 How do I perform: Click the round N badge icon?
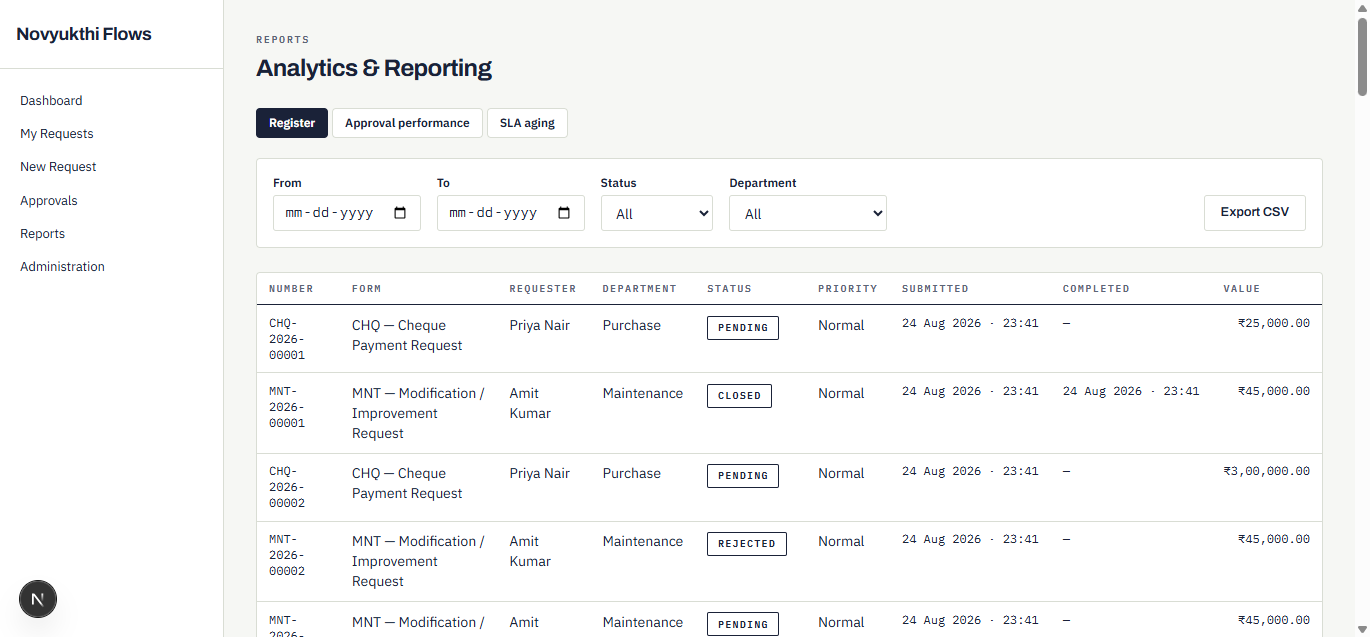(x=38, y=599)
